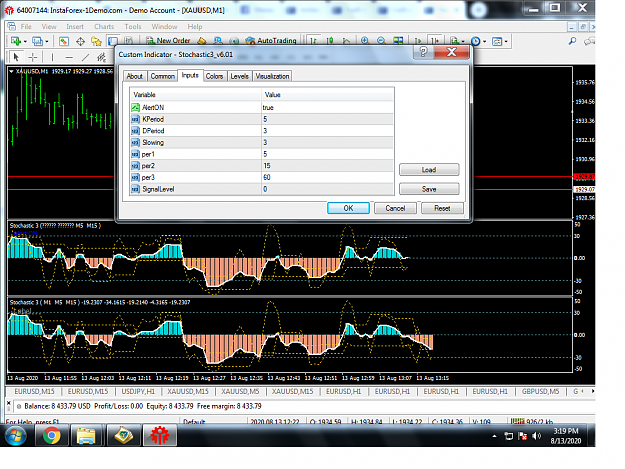This screenshot has height=469, width=625.
Task: Open the Navigator folder-star icon
Action: (96, 41)
